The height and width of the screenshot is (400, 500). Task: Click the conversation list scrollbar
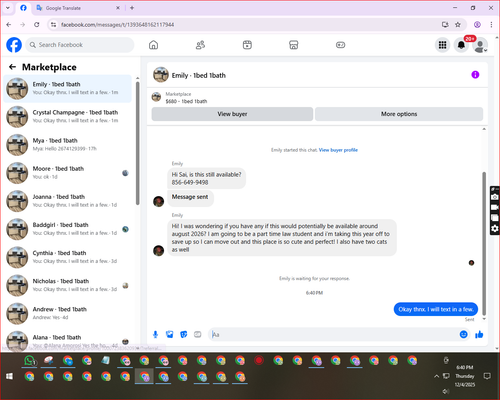point(137,143)
